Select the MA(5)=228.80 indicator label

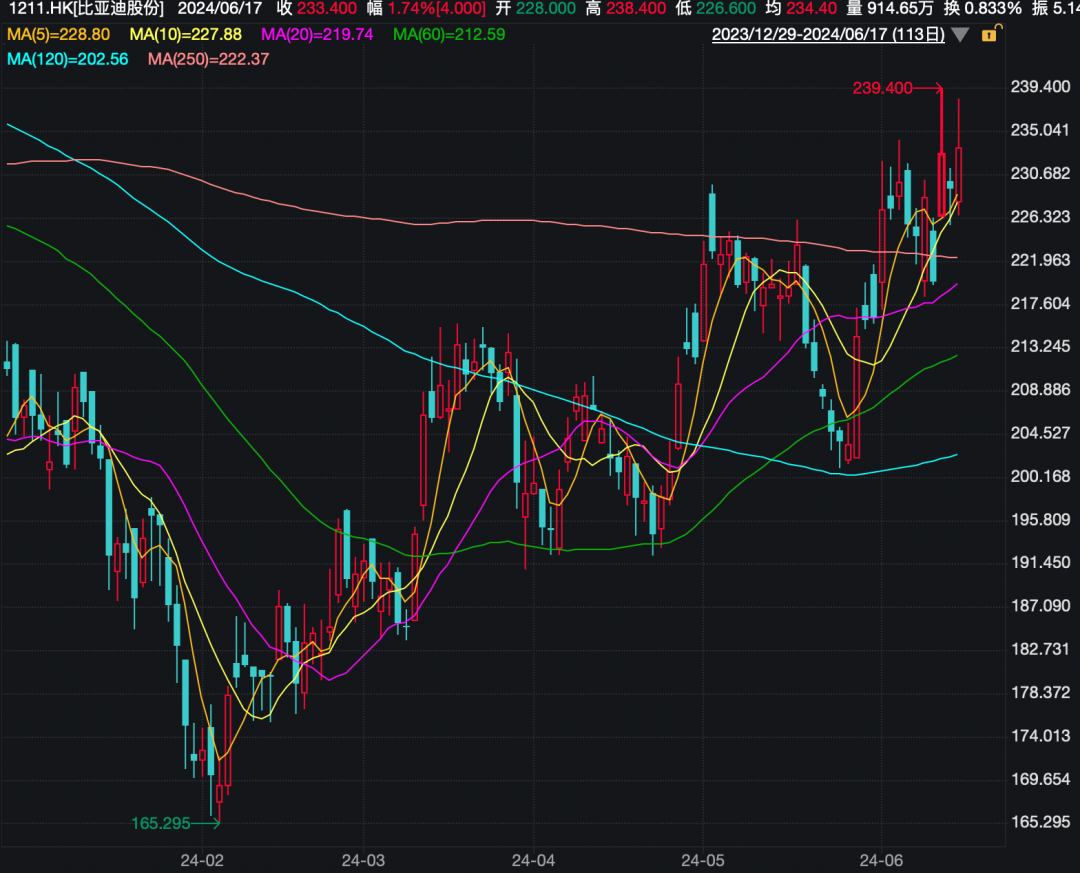[59, 34]
